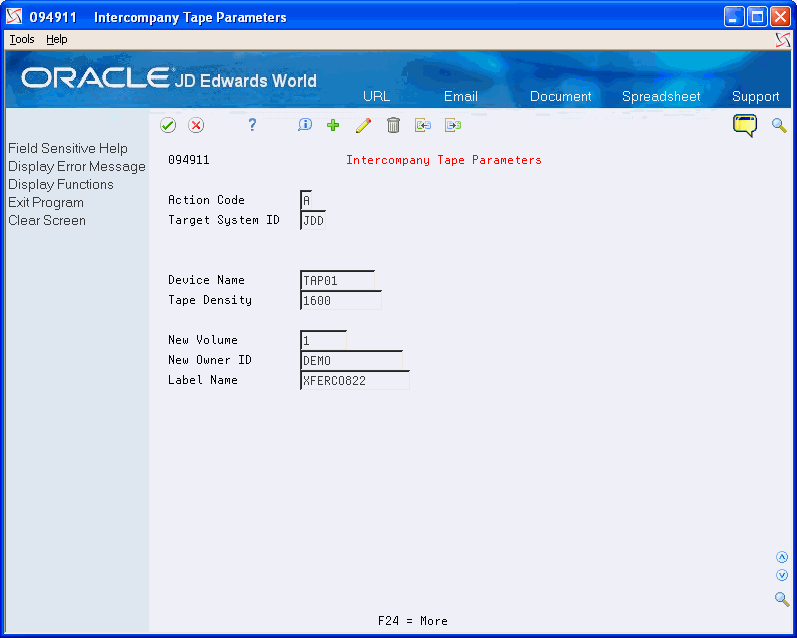This screenshot has height=638, width=797.
Task: Click the Device Name field with TAP01
Action: click(338, 280)
